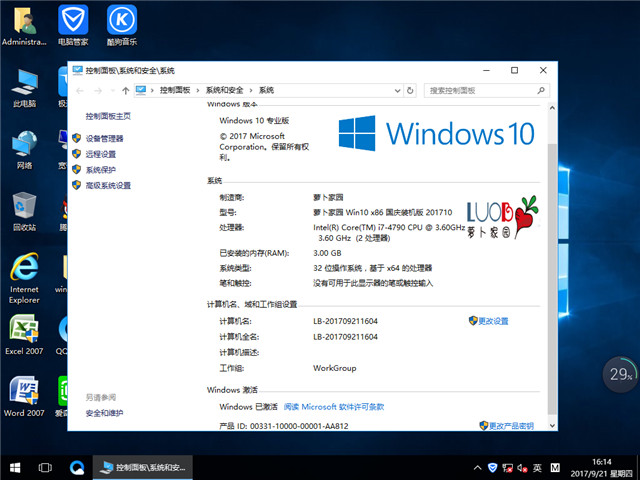The height and width of the screenshot is (480, 640).
Task: Click the vertical scrollbar thumb
Action: pos(552,280)
